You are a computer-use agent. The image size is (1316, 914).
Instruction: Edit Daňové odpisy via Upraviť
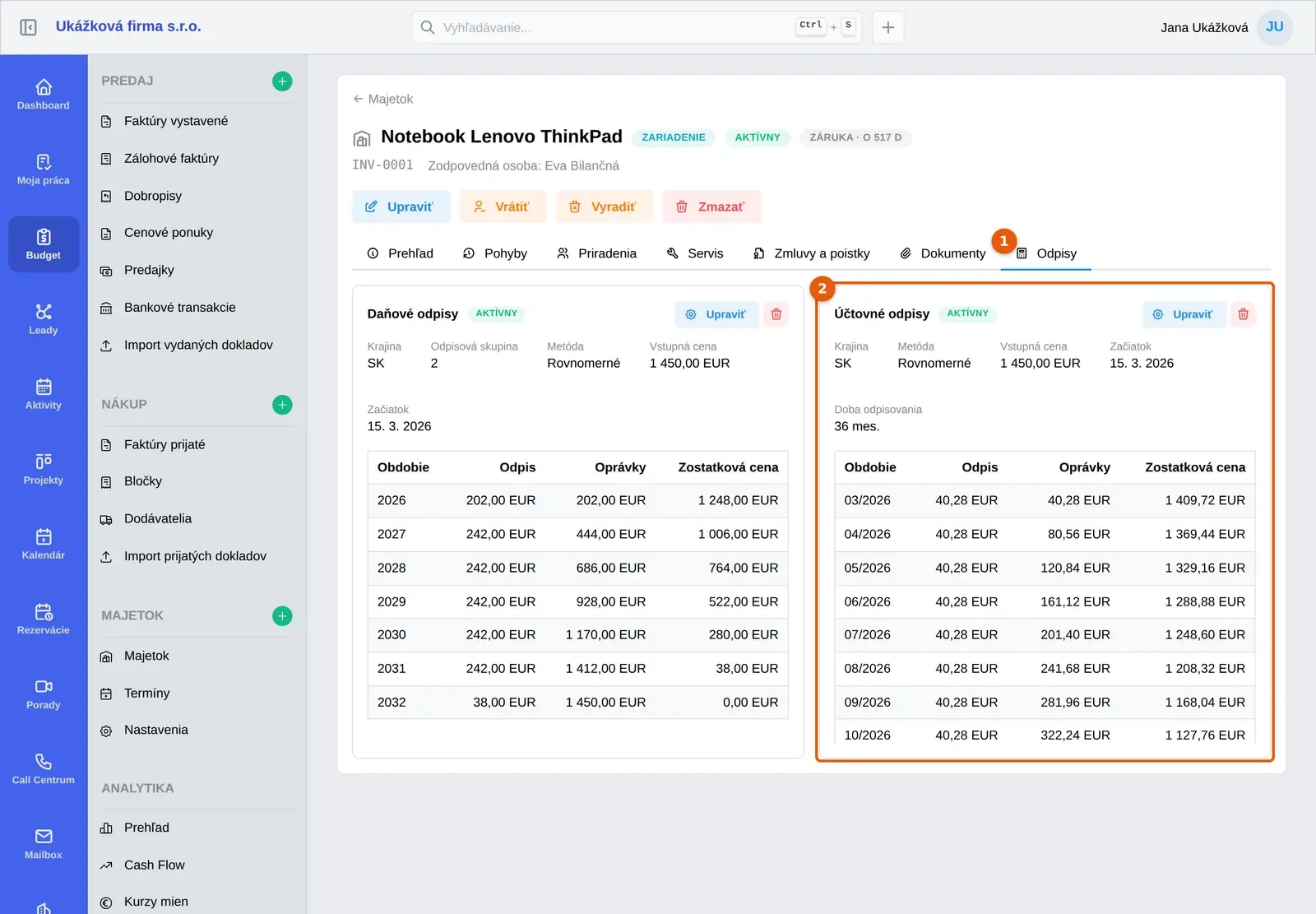716,314
